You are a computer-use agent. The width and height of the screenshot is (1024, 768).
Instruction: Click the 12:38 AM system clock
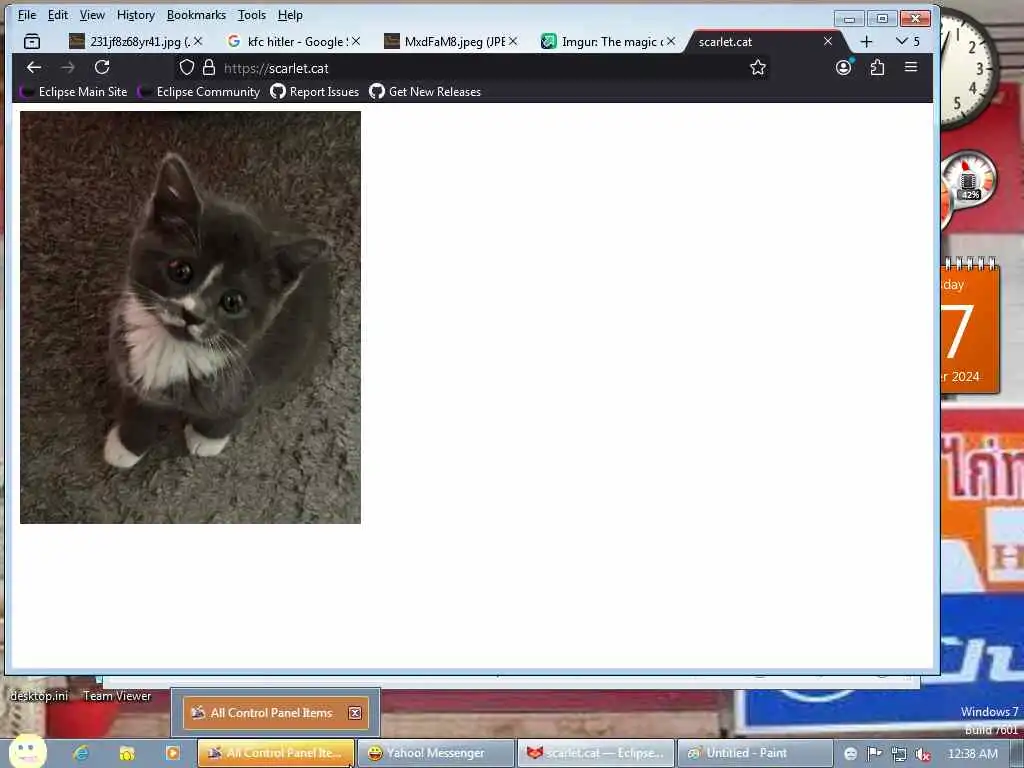[972, 754]
